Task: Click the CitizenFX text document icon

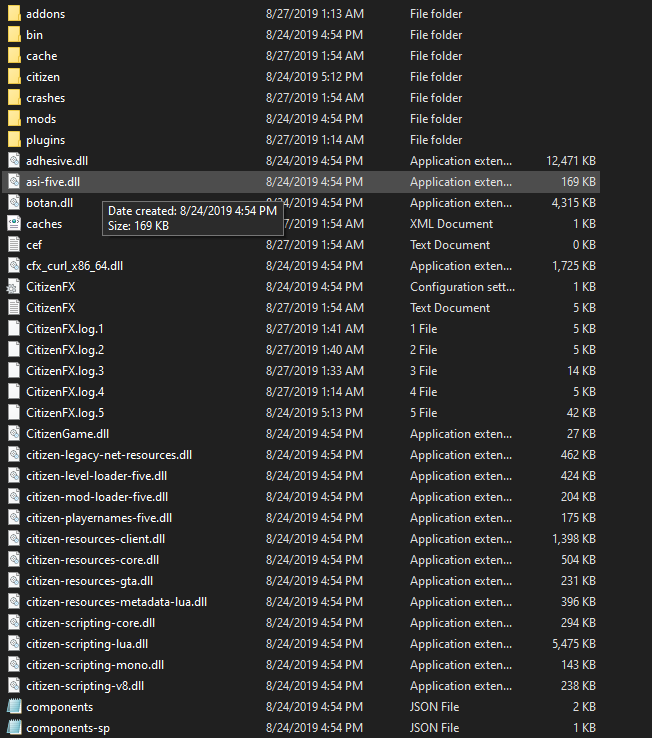Action: (x=14, y=308)
